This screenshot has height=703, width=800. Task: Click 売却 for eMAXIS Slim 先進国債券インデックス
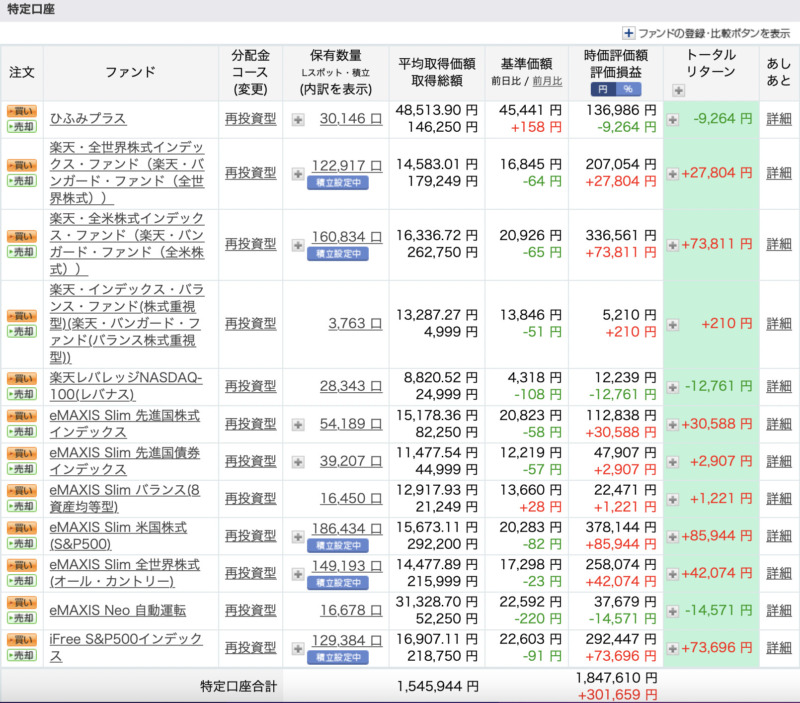click(x=22, y=469)
